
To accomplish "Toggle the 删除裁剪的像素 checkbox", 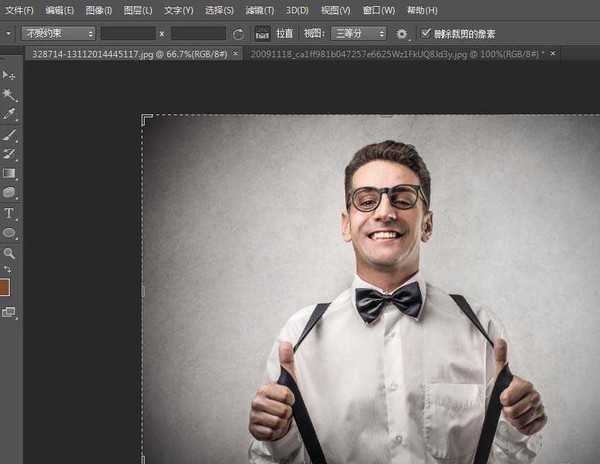I will pyautogui.click(x=426, y=33).
